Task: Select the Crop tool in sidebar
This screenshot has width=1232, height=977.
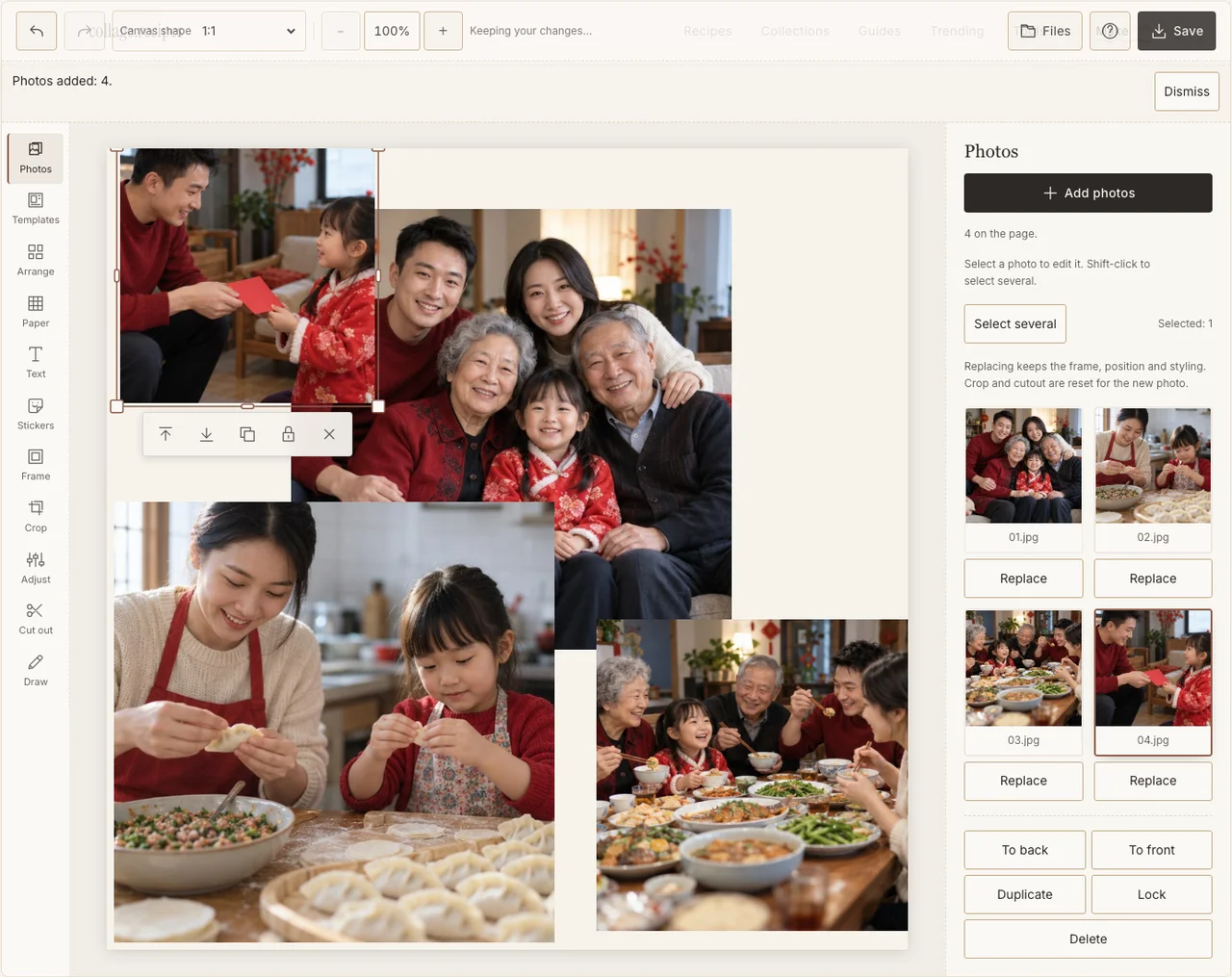Action: (x=36, y=517)
